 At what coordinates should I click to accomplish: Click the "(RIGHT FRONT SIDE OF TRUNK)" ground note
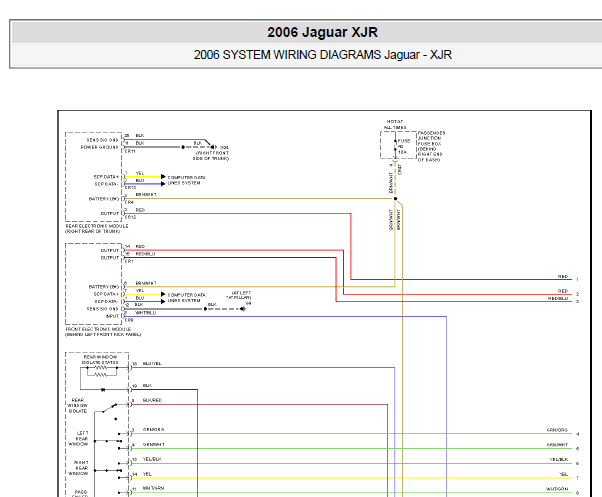[x=211, y=155]
